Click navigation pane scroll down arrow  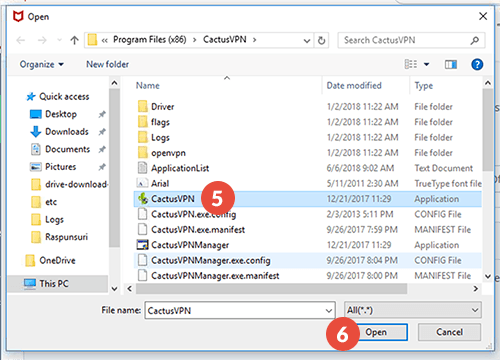click(115, 289)
